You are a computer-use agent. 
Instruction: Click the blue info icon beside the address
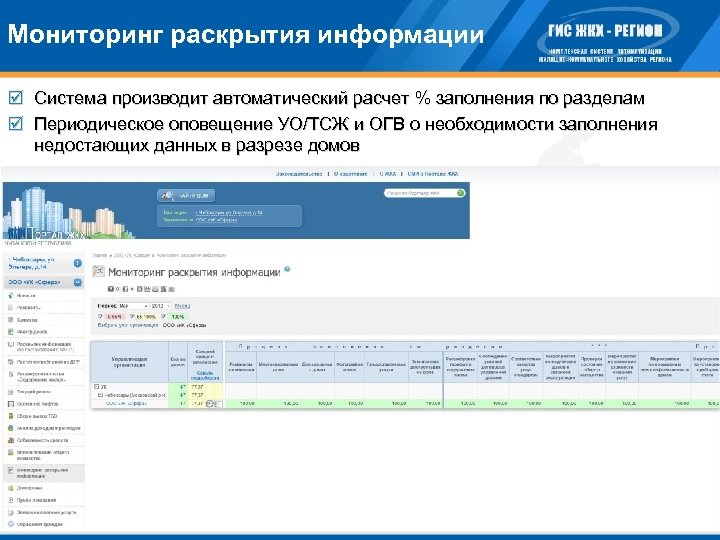coord(78,263)
